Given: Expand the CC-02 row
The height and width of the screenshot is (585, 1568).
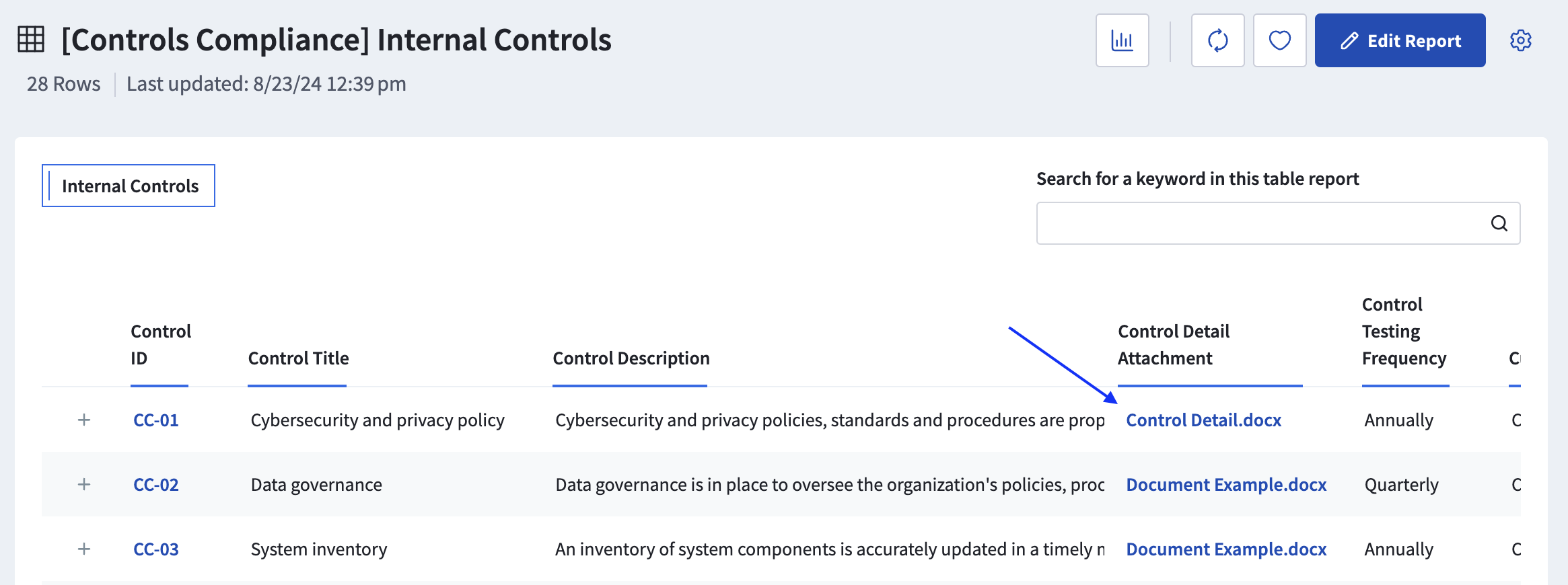Looking at the screenshot, I should [x=84, y=485].
